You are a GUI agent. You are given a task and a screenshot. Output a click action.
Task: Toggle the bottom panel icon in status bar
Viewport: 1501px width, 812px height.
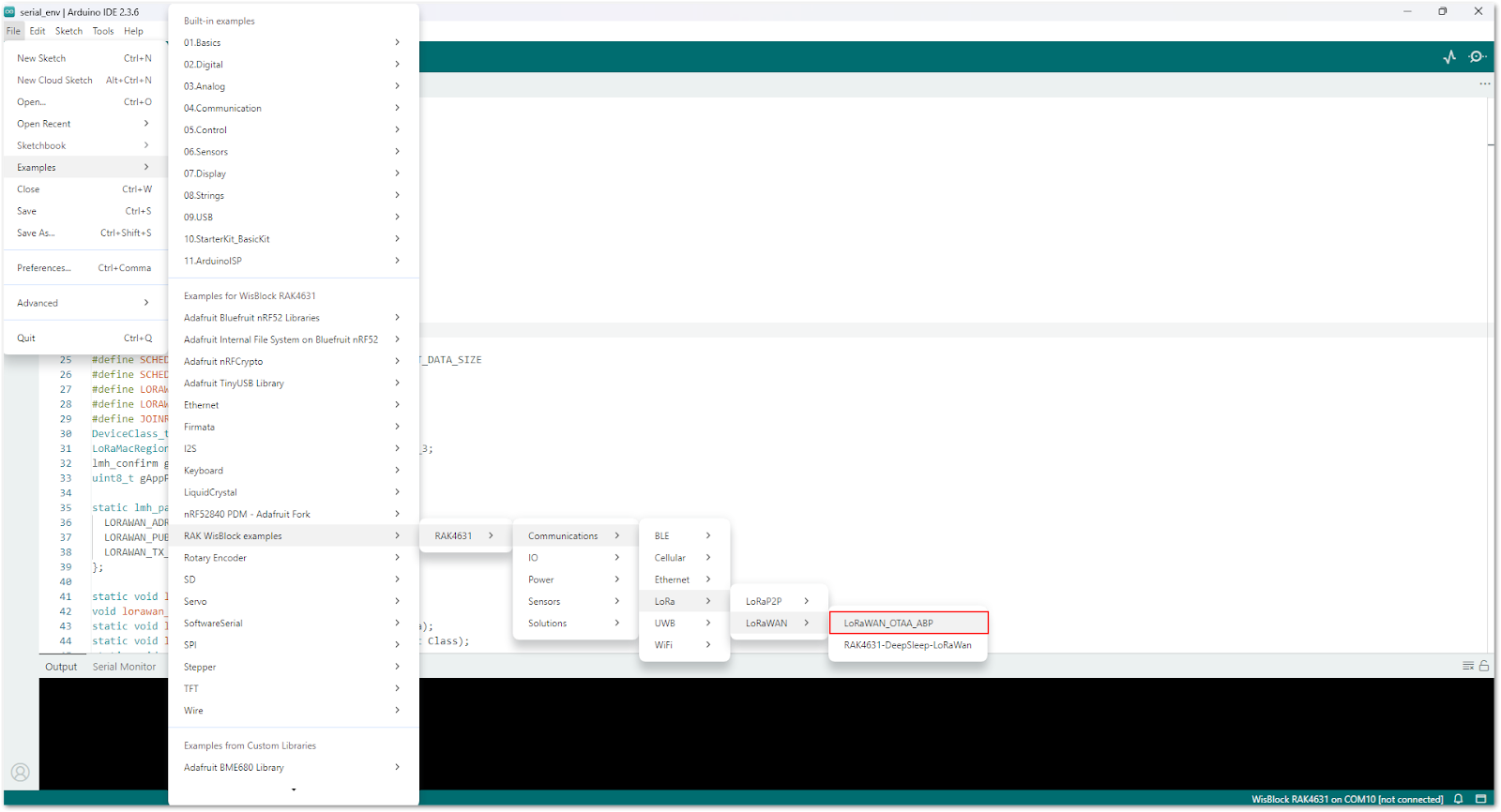coord(1481,800)
